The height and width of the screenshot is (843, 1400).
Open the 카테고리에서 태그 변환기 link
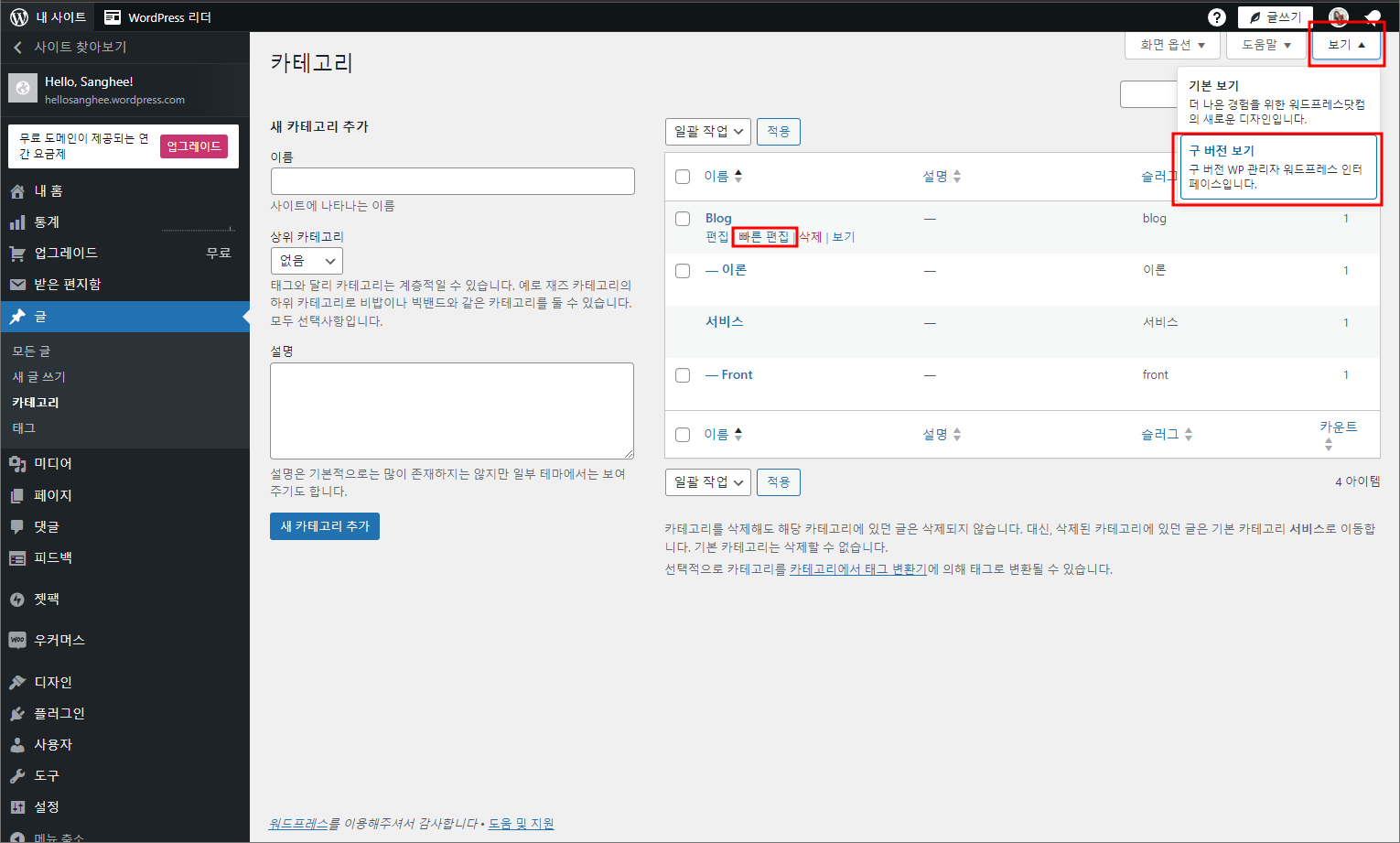858,569
